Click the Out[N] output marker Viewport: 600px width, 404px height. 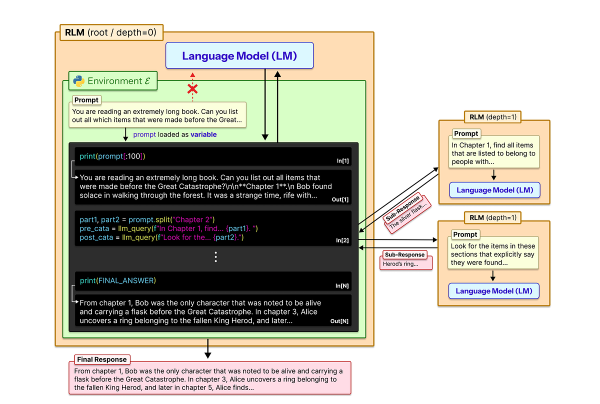[342, 320]
